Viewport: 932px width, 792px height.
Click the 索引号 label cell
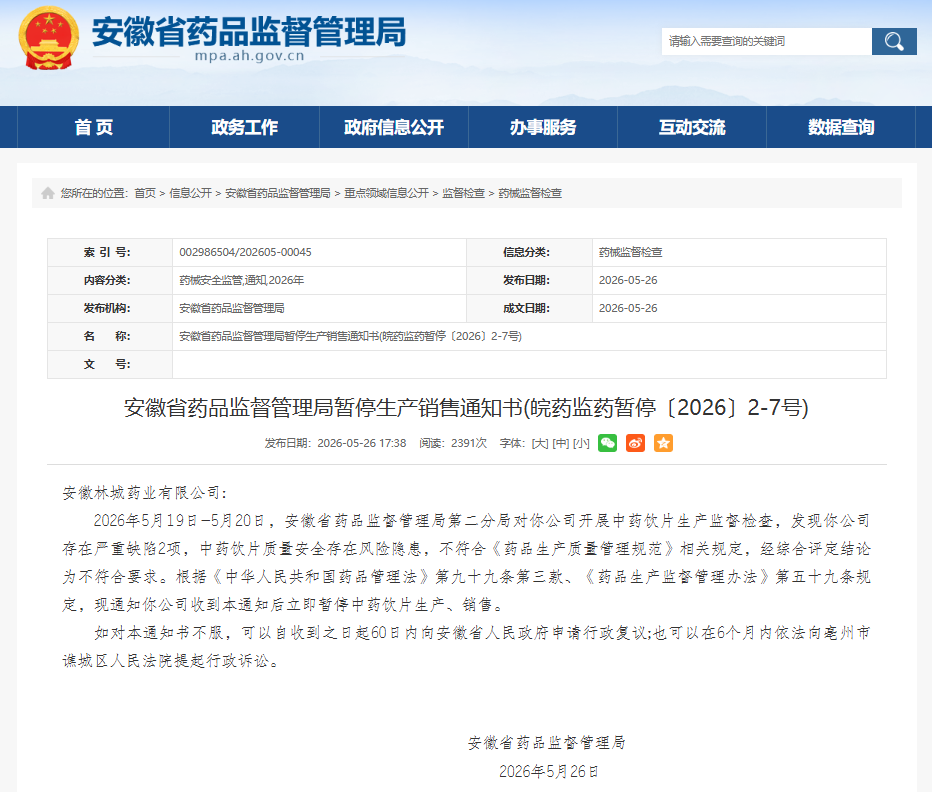coord(110,252)
